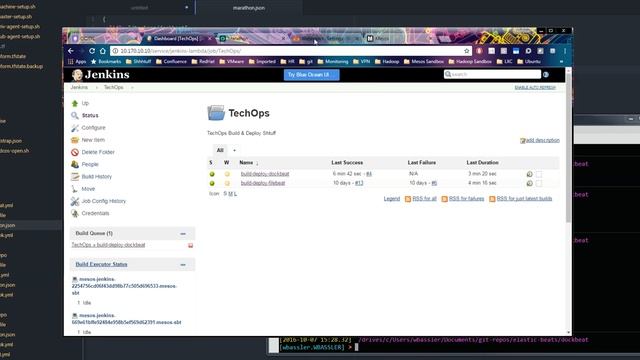Open the RSS for all link
Image resolution: width=640 pixels, height=360 pixels.
click(x=424, y=199)
